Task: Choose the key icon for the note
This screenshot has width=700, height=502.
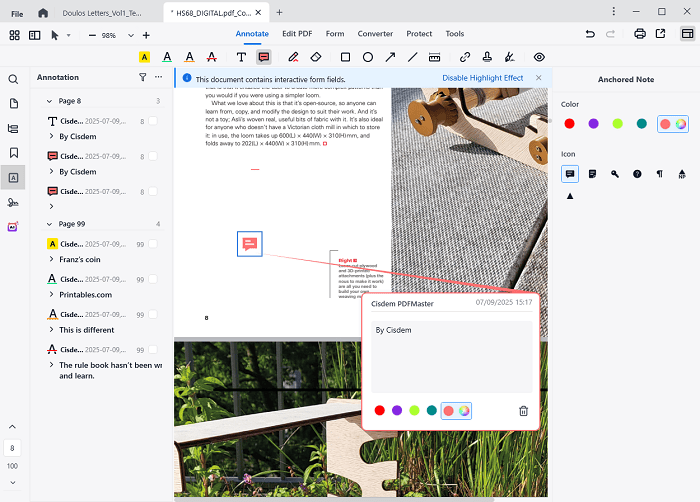Action: pos(615,174)
